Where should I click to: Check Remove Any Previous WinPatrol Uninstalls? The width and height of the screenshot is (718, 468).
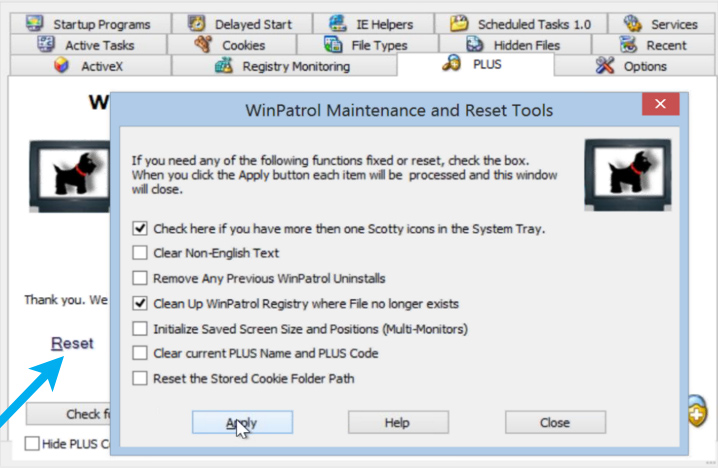(x=140, y=278)
